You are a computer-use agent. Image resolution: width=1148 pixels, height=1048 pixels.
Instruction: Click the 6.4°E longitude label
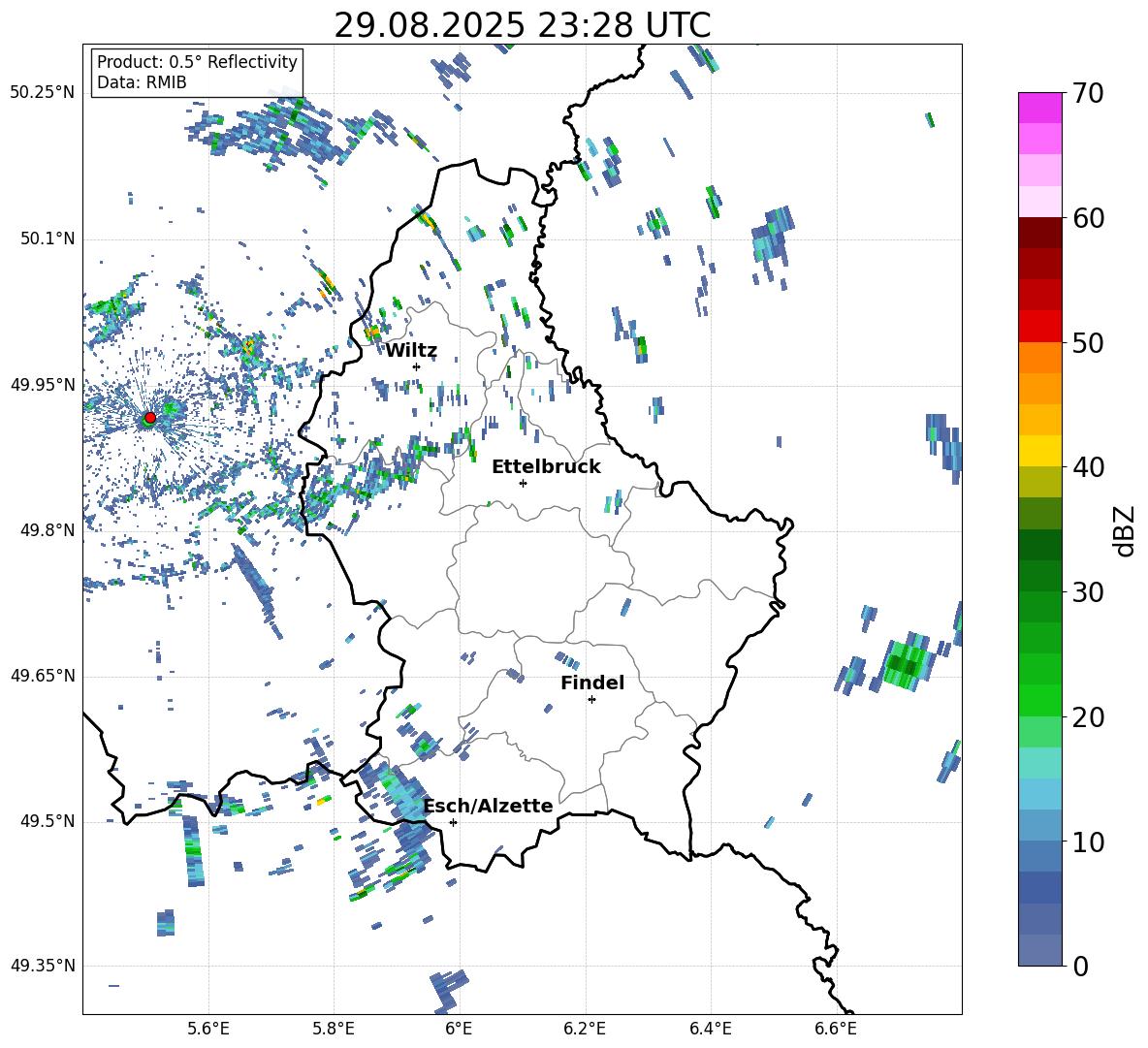pyautogui.click(x=710, y=1029)
